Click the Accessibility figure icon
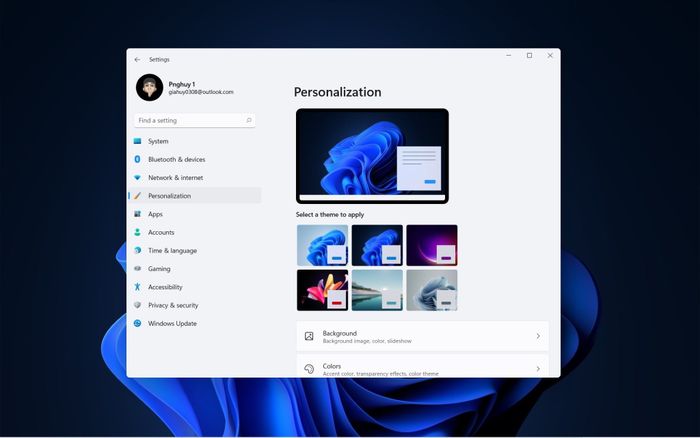 coord(138,287)
